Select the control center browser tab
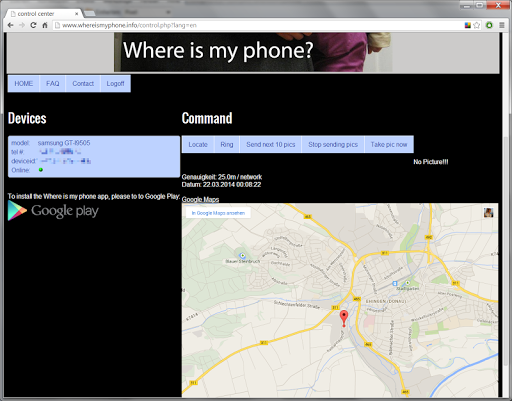 pos(43,14)
